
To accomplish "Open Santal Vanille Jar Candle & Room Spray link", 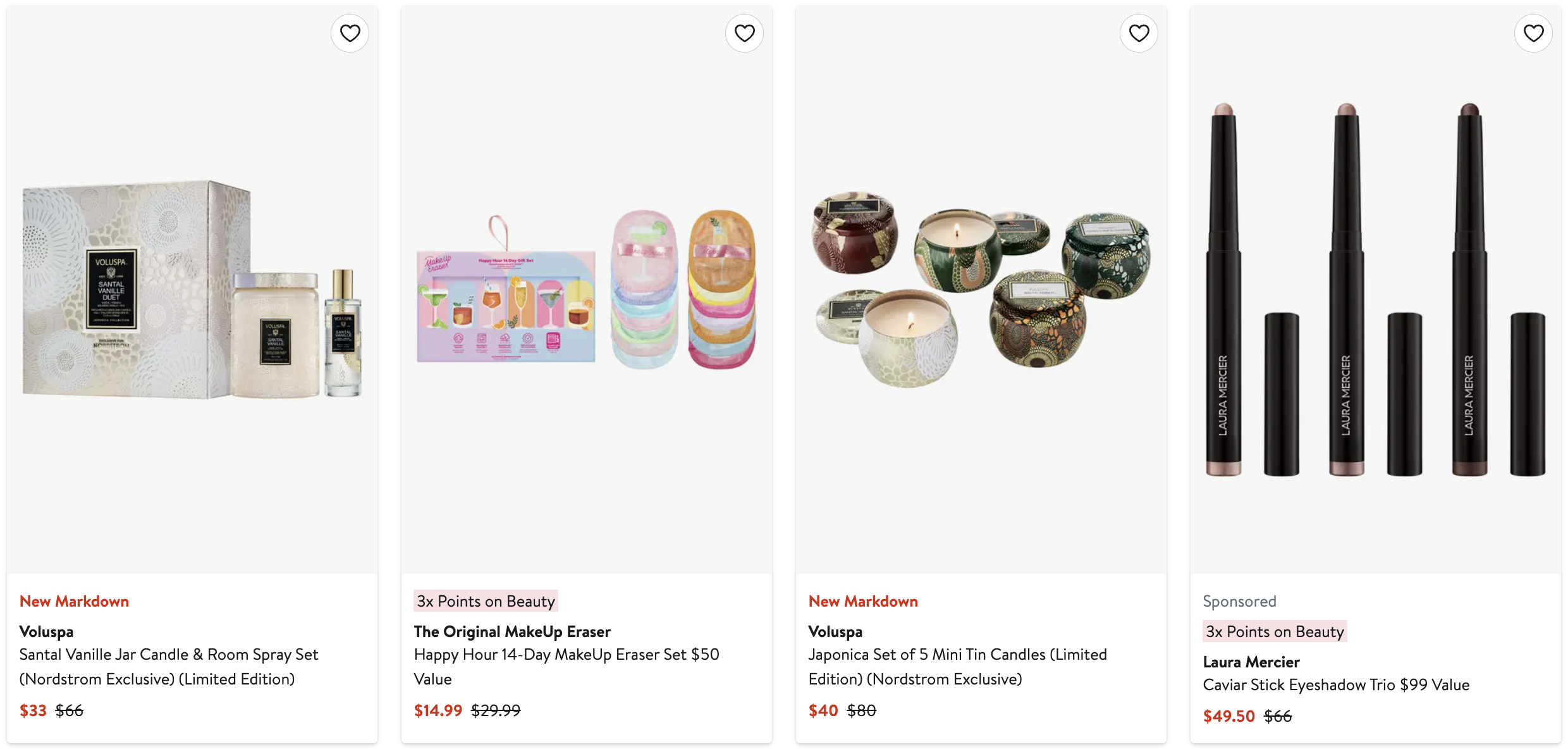I will [x=169, y=666].
